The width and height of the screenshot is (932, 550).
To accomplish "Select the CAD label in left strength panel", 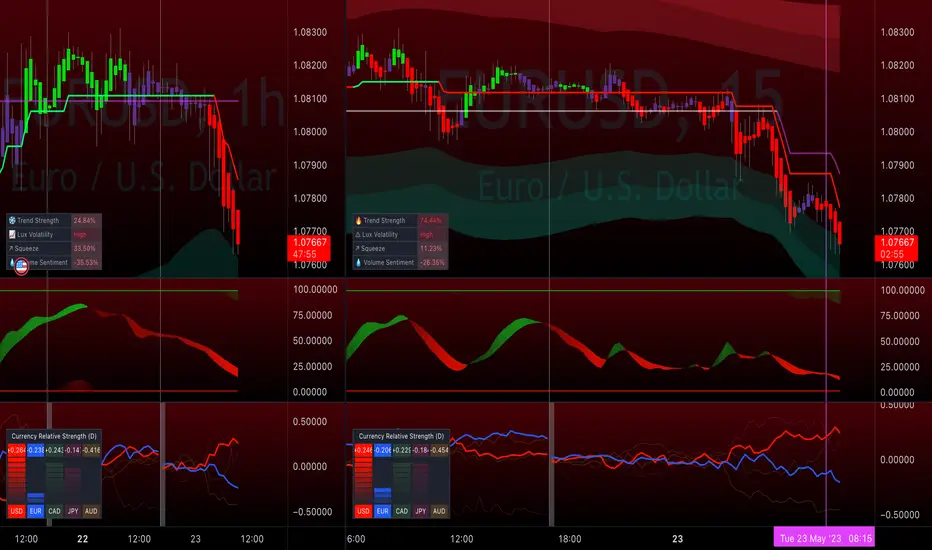I will [x=55, y=511].
